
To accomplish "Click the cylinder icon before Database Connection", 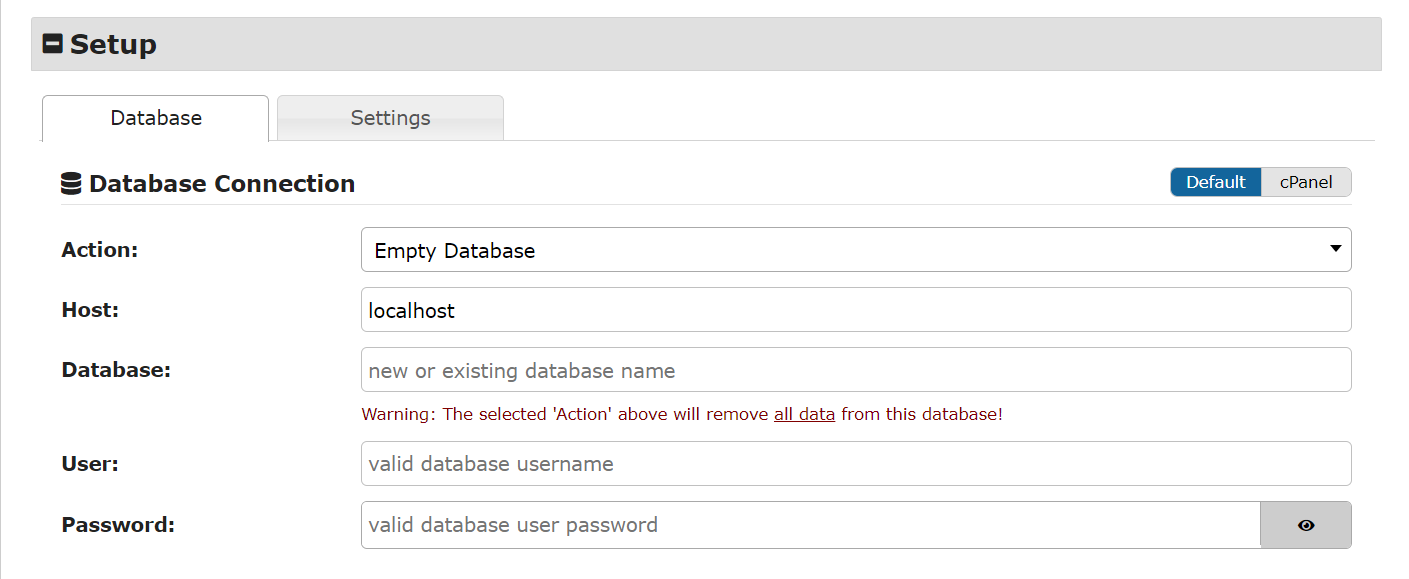I will coord(70,182).
